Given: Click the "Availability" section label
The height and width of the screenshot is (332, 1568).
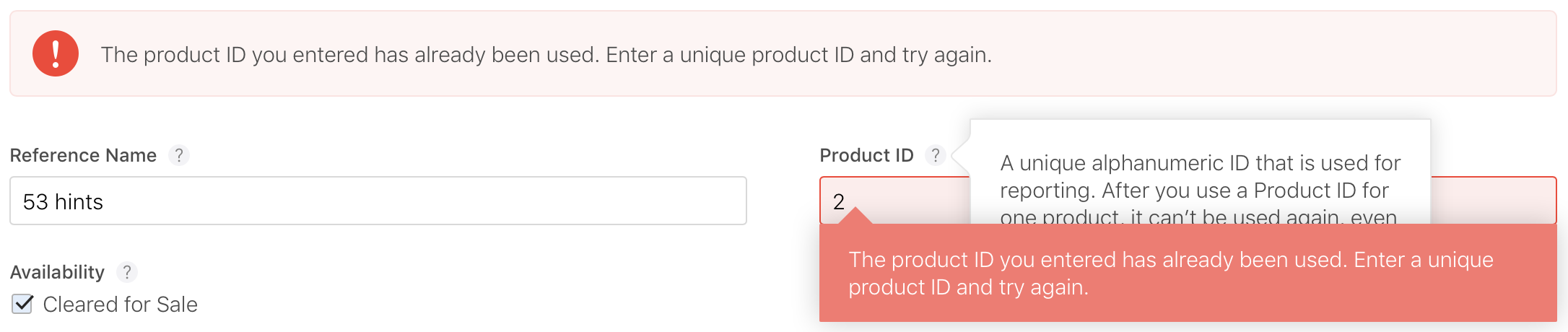Looking at the screenshot, I should 57,272.
